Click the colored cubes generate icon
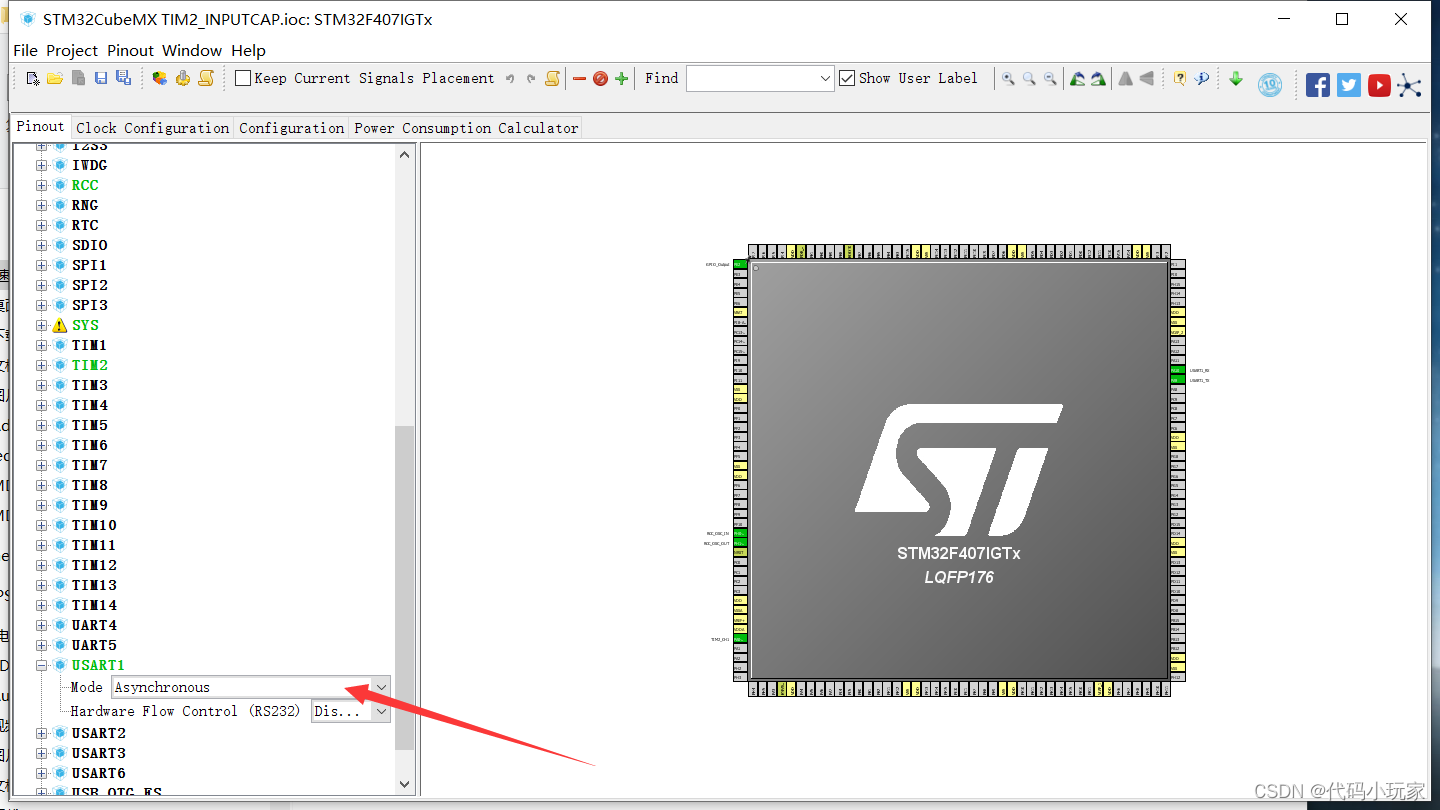The height and width of the screenshot is (810, 1440). coord(160,78)
